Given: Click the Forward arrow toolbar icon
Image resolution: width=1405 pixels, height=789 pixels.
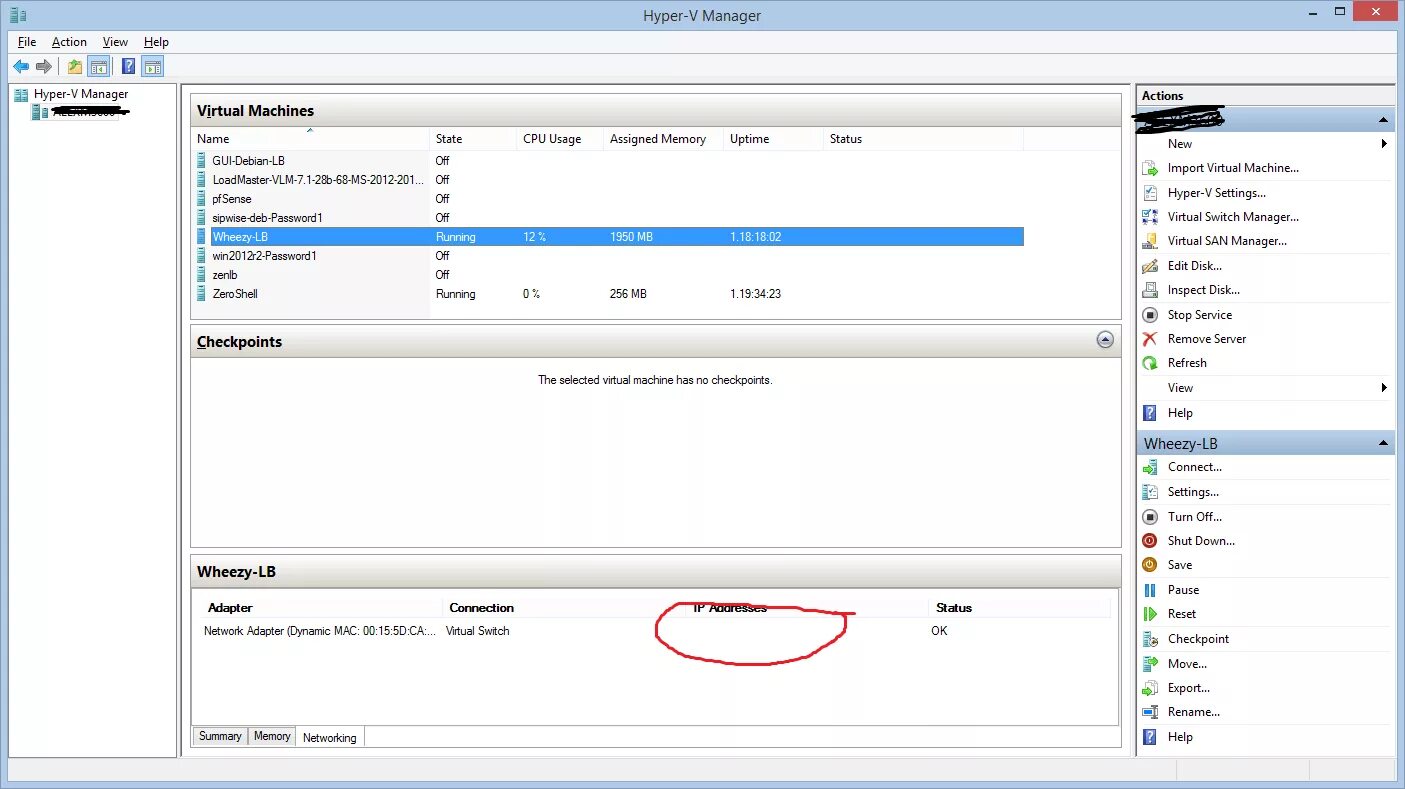Looking at the screenshot, I should [x=44, y=67].
